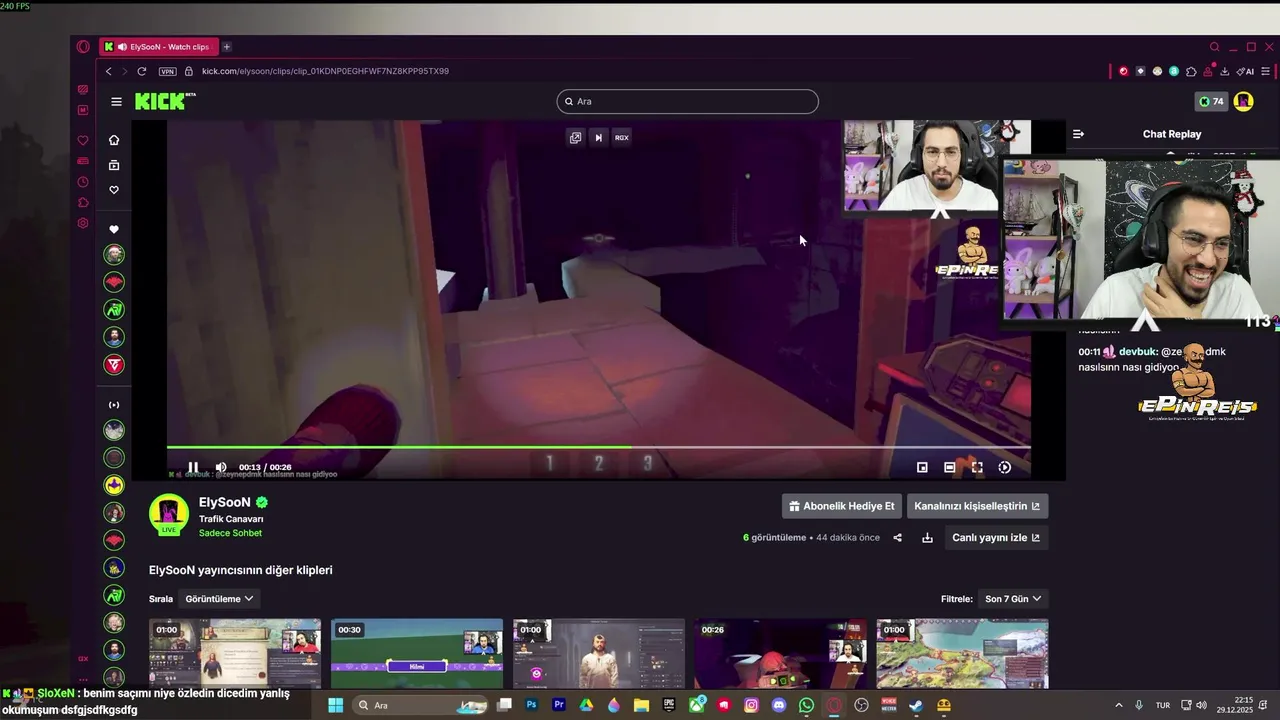Click the kick.com clip URL field
Image resolution: width=1280 pixels, height=720 pixels.
325,71
